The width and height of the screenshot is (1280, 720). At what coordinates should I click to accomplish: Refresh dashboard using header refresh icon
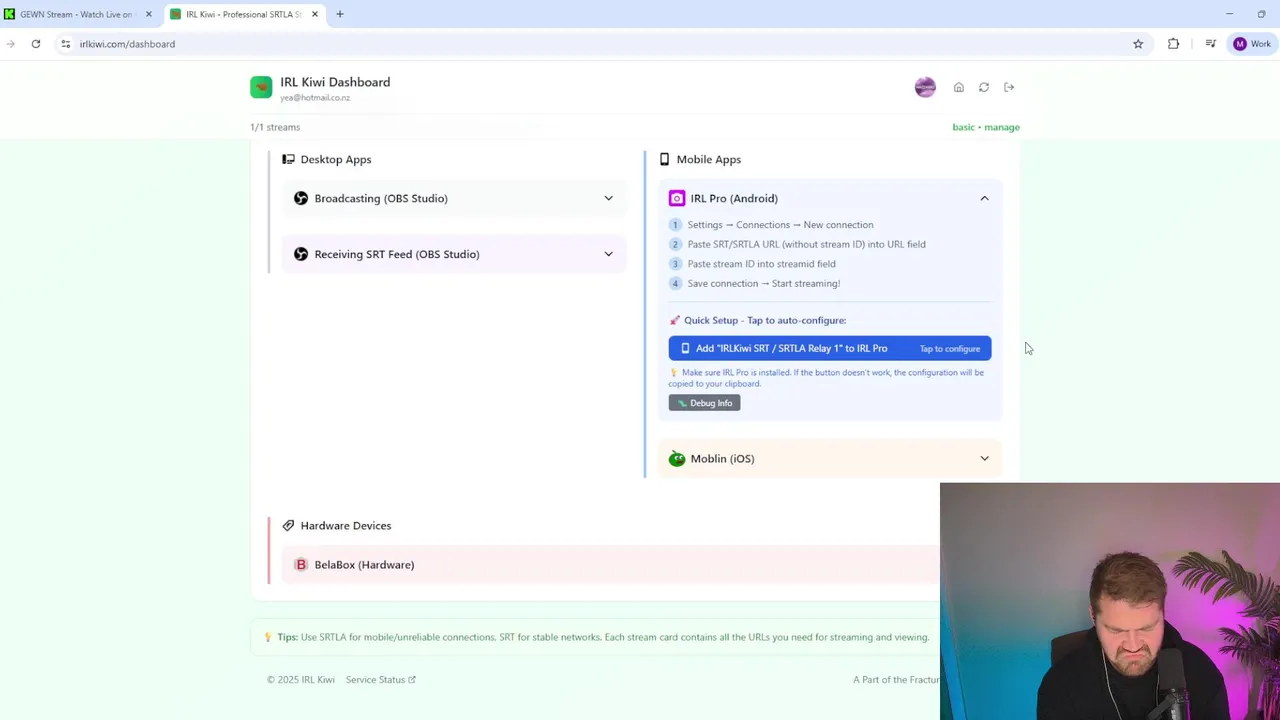pos(984,87)
